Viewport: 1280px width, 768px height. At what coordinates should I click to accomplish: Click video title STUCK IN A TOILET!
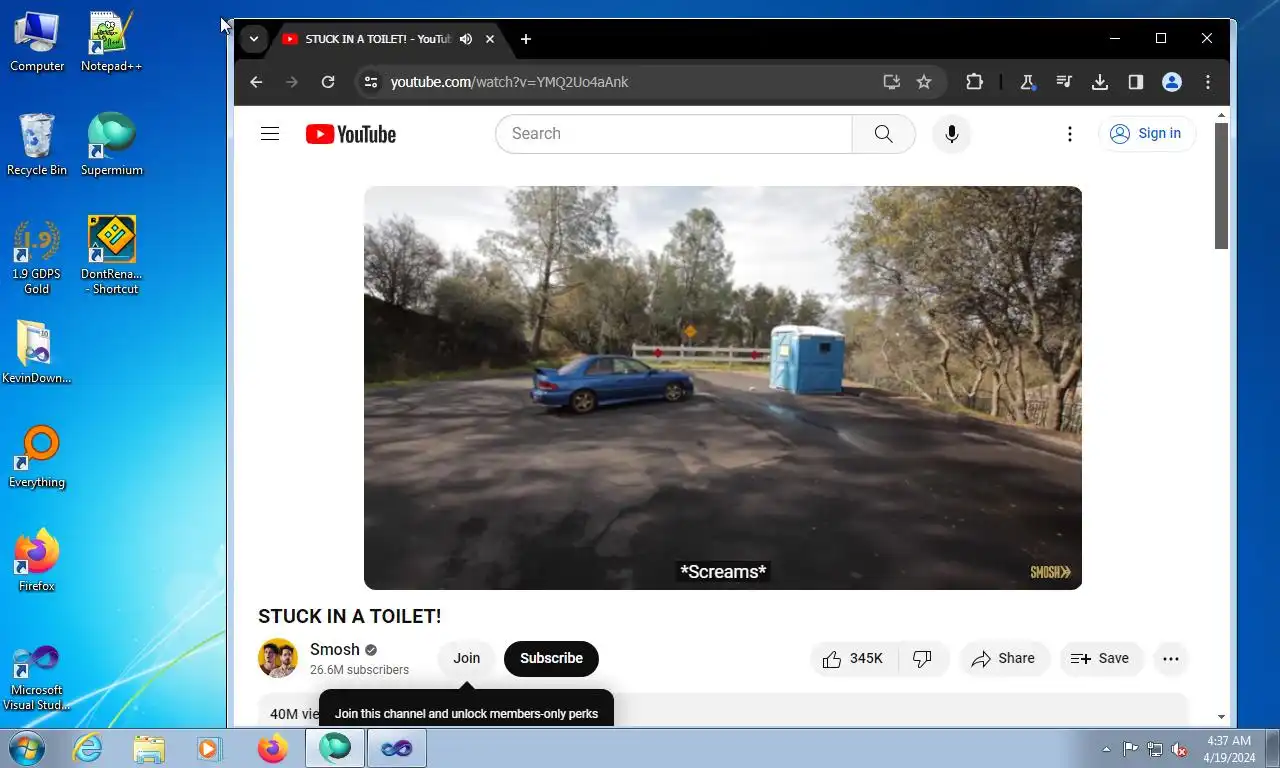click(x=350, y=616)
